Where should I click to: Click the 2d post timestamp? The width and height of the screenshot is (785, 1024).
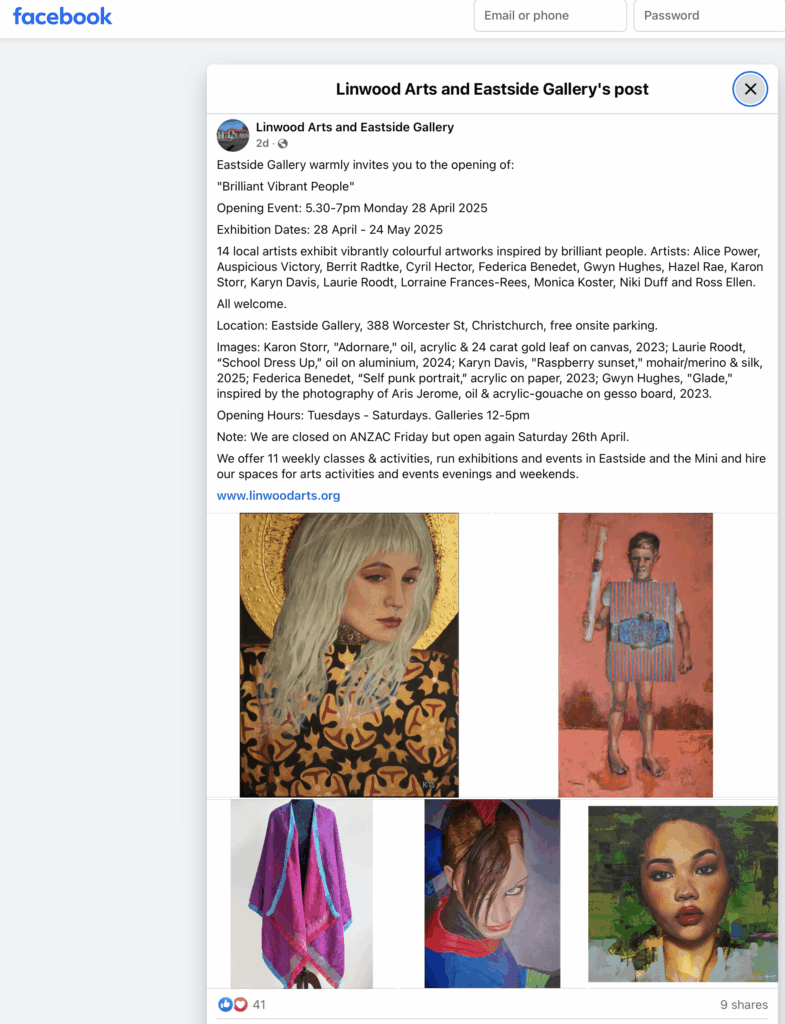pos(262,144)
